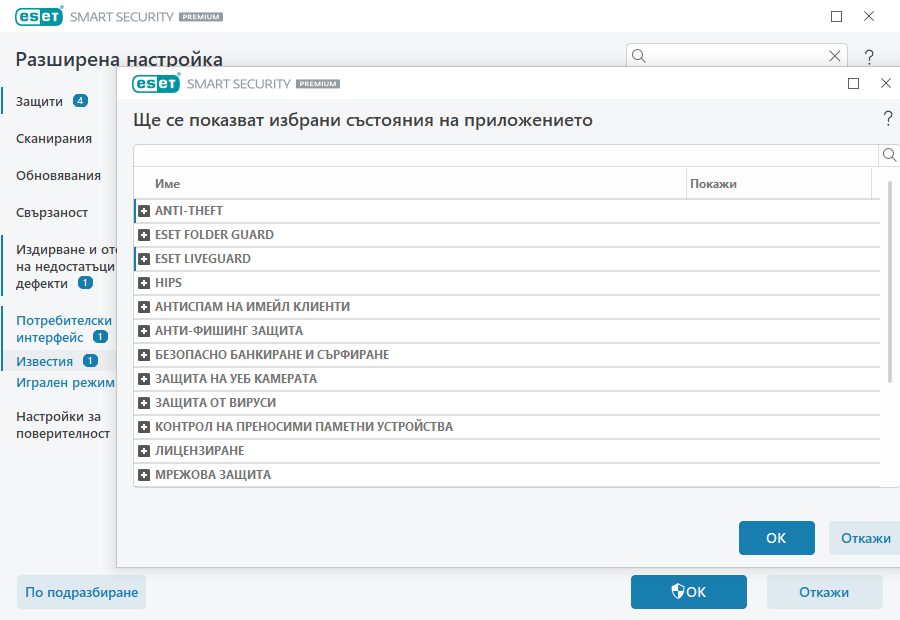The width and height of the screenshot is (900, 620).
Task: Click the magnifier icon in the Разширена настройка search bar
Action: 638,56
